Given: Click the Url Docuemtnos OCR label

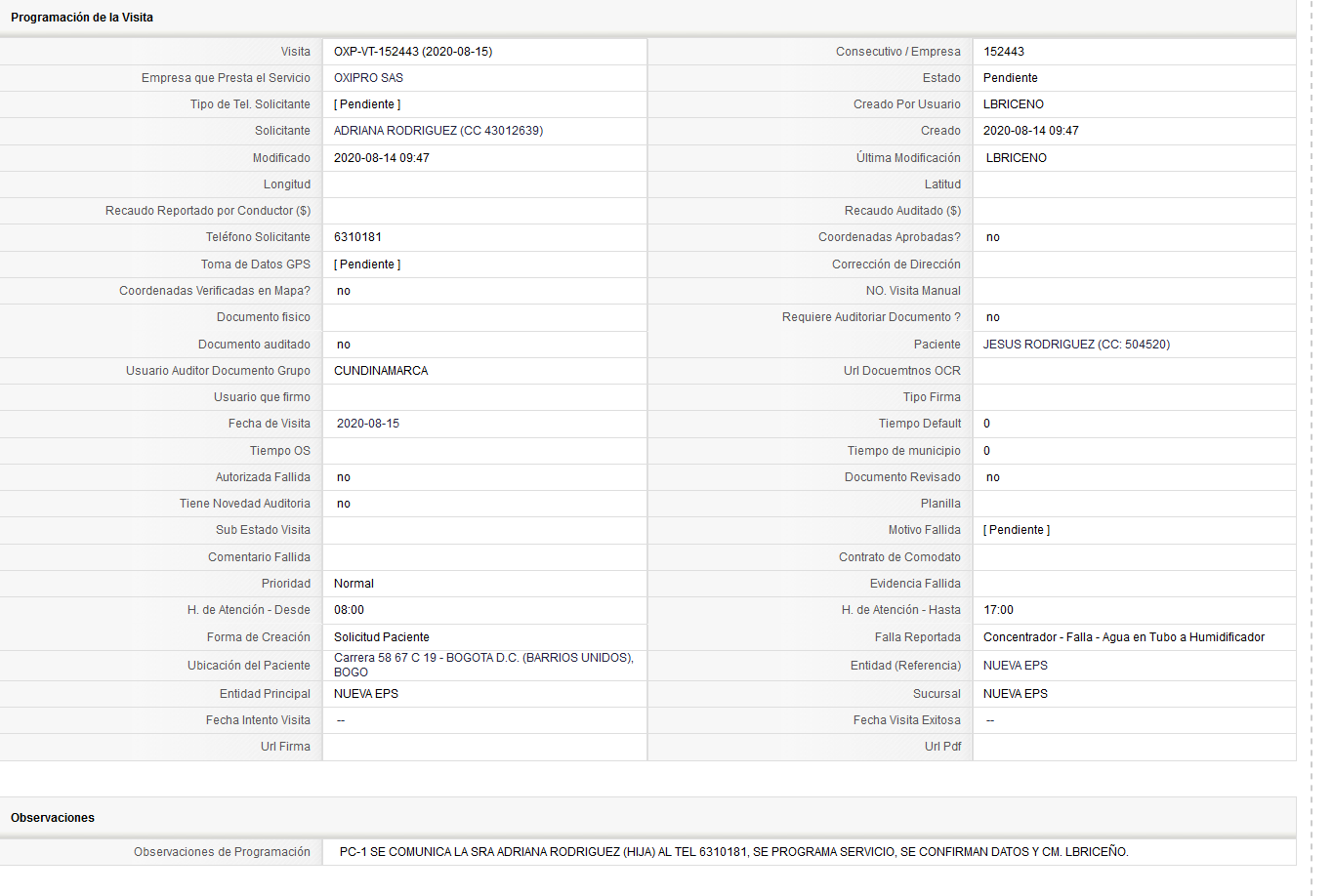Looking at the screenshot, I should point(902,371).
